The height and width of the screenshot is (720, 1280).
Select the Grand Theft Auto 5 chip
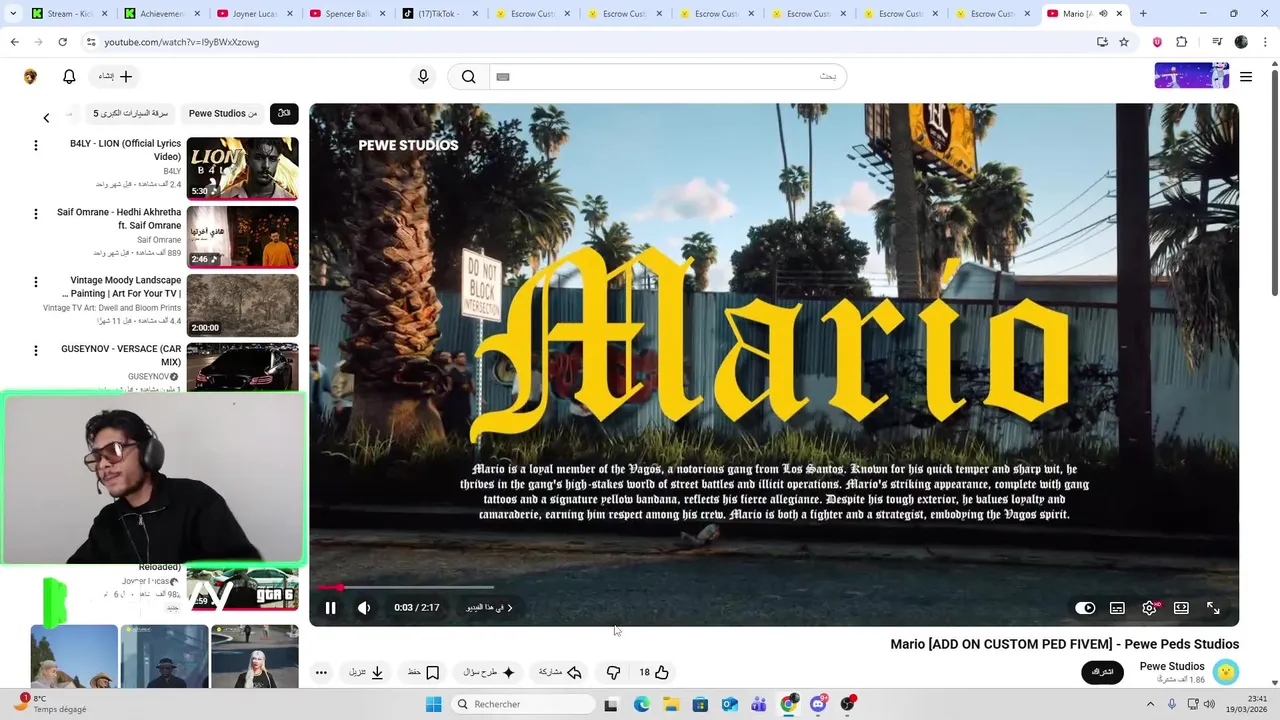pyautogui.click(x=131, y=113)
